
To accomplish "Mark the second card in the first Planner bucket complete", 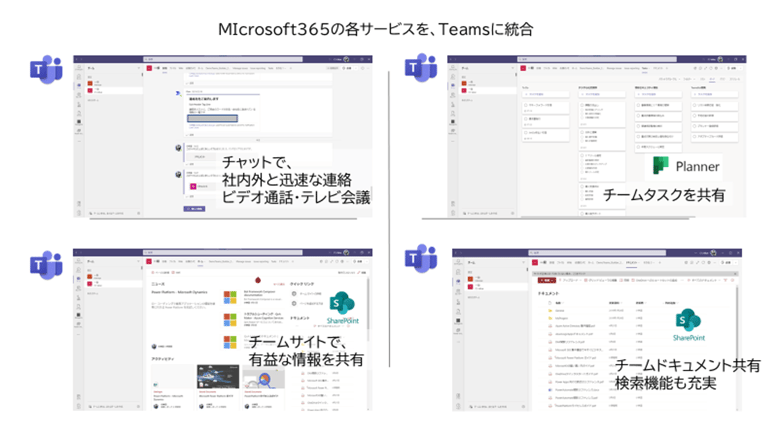I will pyautogui.click(x=526, y=119).
